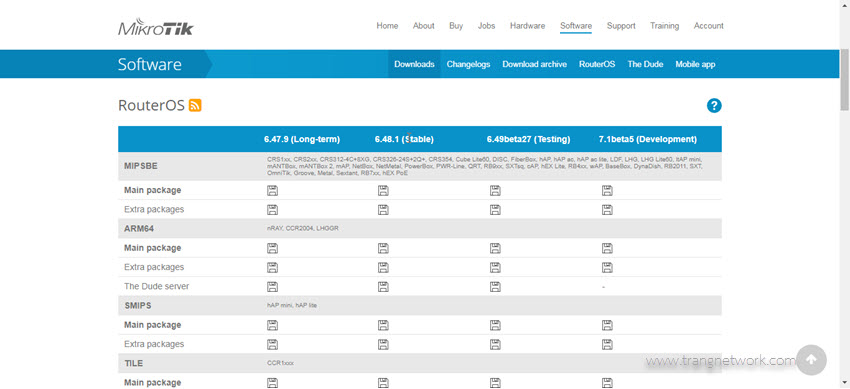Click the Software section heading
Screen dimensions: 850x389
pos(150,64)
